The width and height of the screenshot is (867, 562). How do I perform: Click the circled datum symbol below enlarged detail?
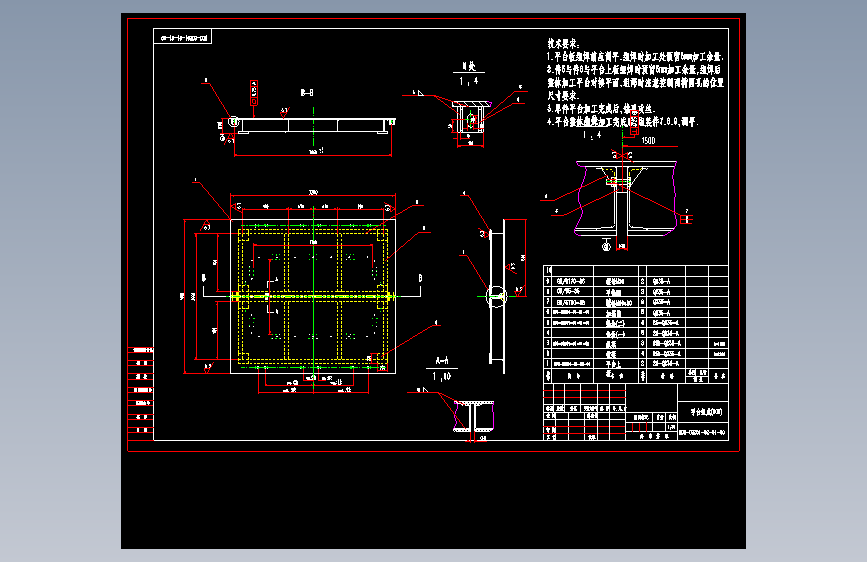(606, 246)
